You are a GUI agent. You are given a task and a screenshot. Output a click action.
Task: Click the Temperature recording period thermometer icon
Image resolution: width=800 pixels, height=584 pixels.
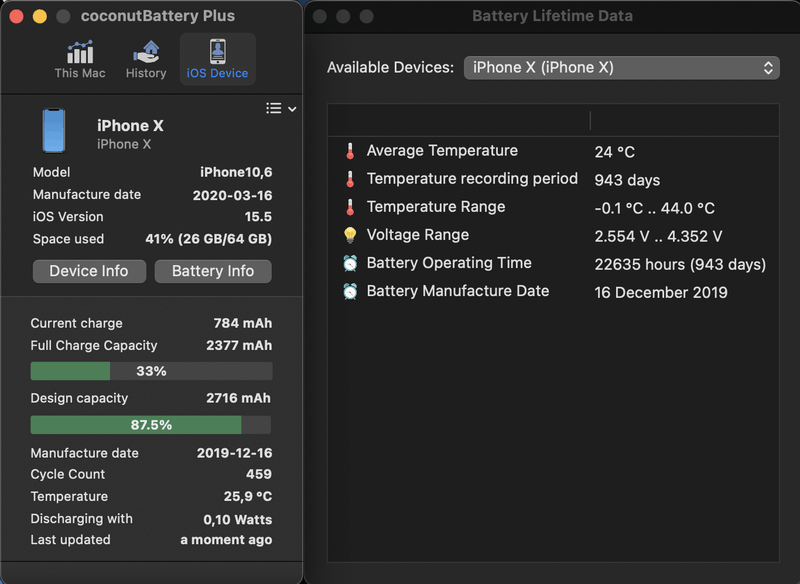pyautogui.click(x=350, y=180)
